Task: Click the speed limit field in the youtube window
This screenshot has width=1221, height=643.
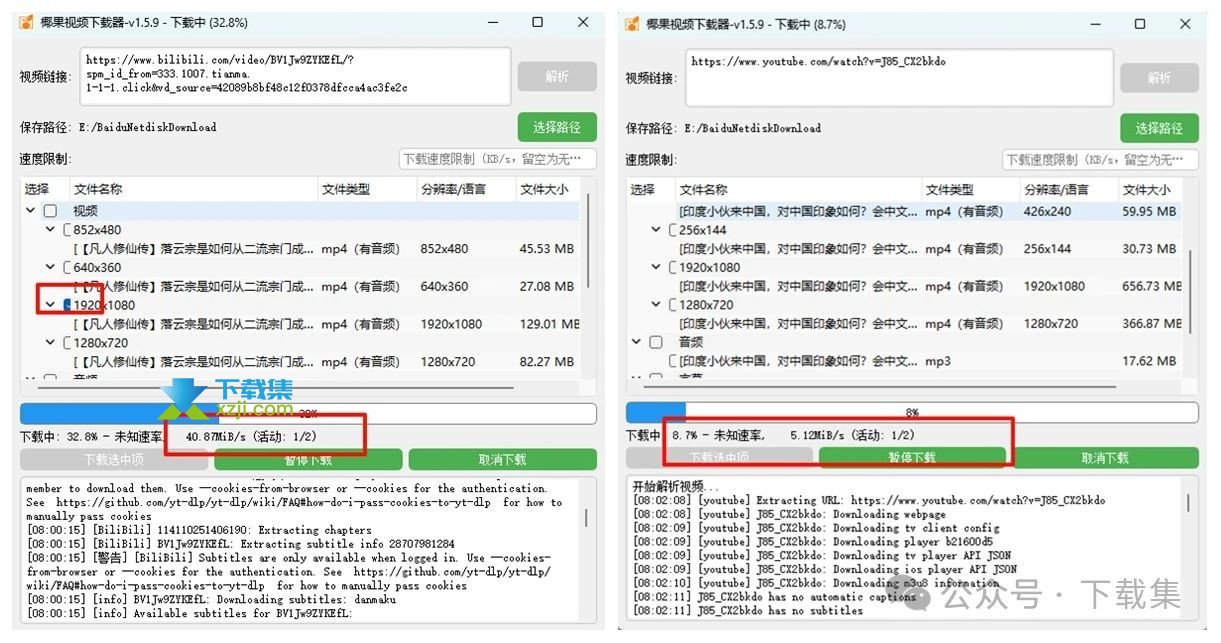Action: tap(1100, 160)
